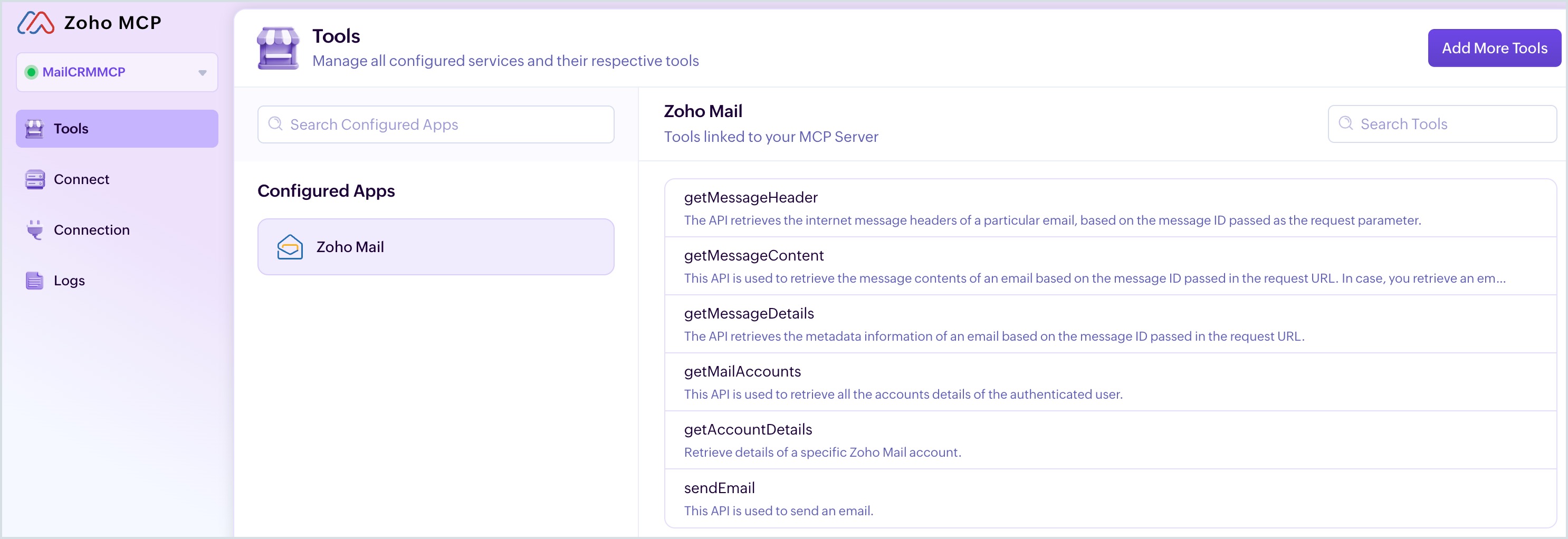Click 'Retrieve details of a specific Zoho Mail account.'
1568x539 pixels.
(823, 453)
